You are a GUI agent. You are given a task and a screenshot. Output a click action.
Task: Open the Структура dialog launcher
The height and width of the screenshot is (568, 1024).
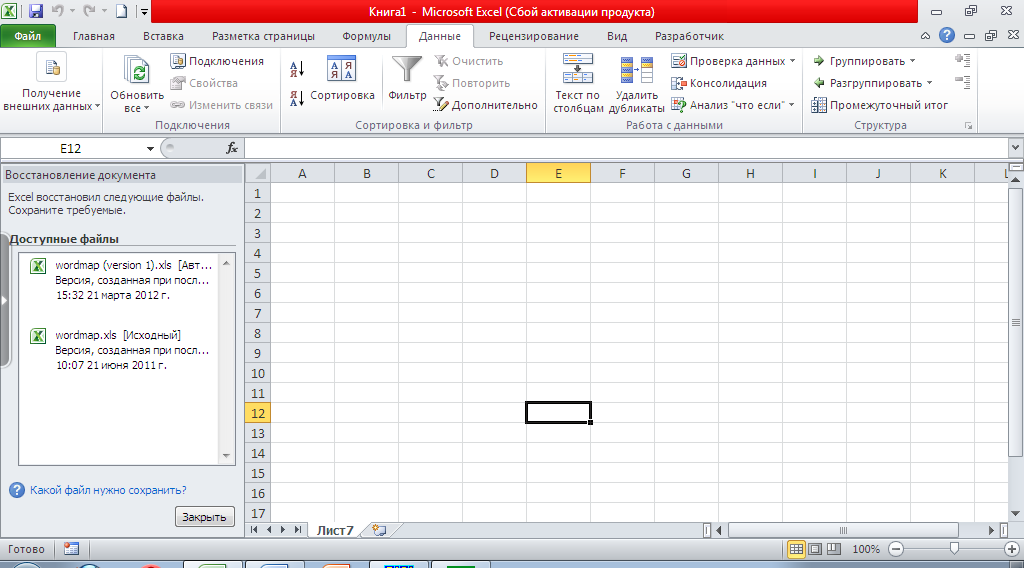pos(968,126)
